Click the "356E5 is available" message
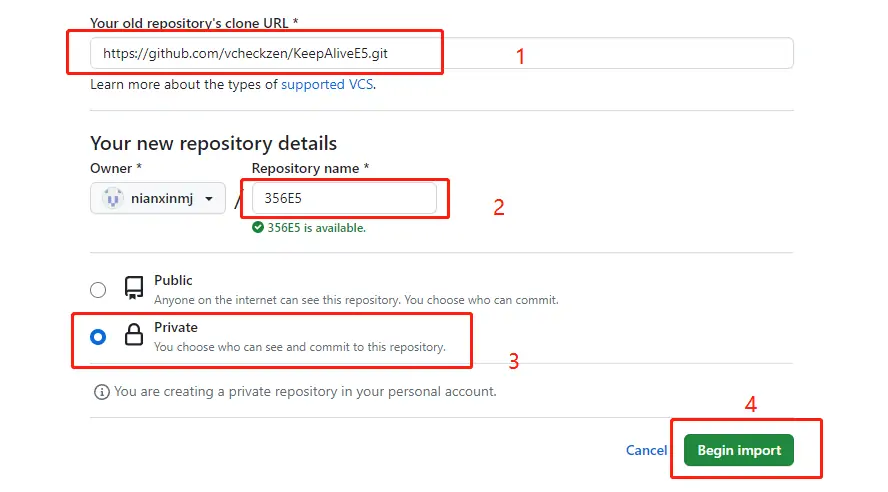 (316, 228)
